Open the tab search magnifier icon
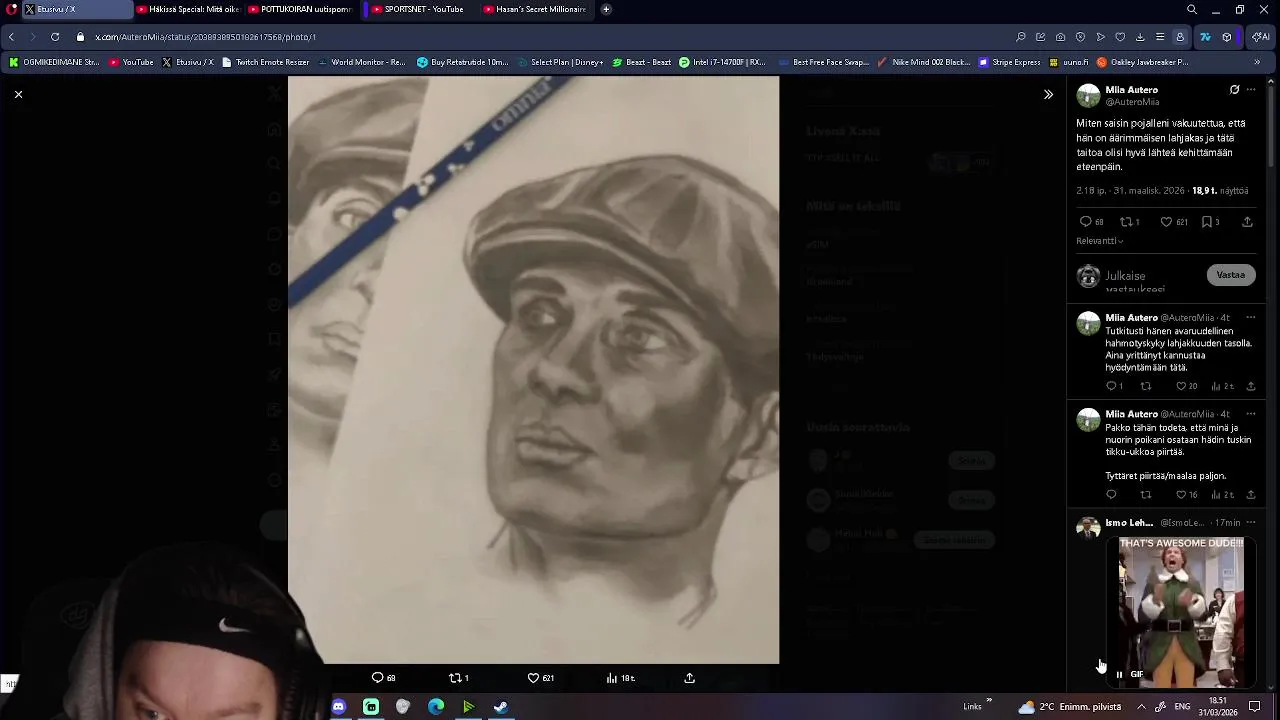This screenshot has width=1280, height=720. tap(1192, 9)
